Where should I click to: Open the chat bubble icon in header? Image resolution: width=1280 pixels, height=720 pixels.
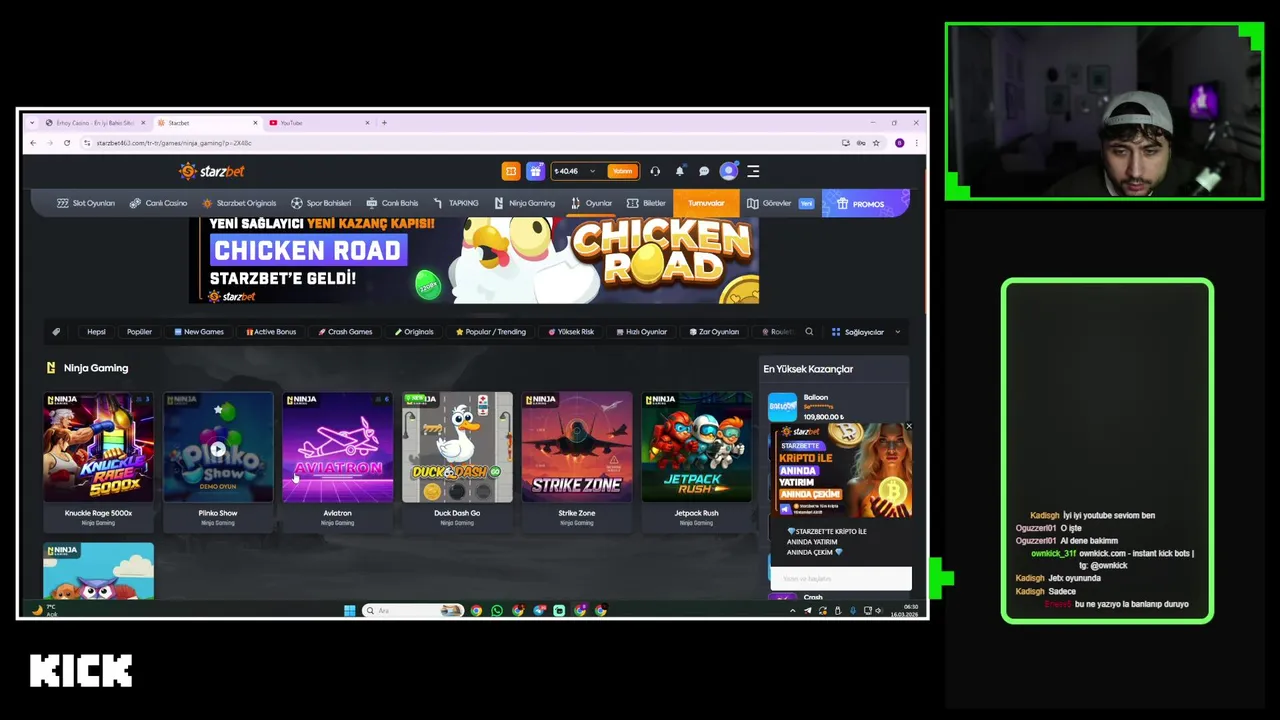[x=704, y=171]
